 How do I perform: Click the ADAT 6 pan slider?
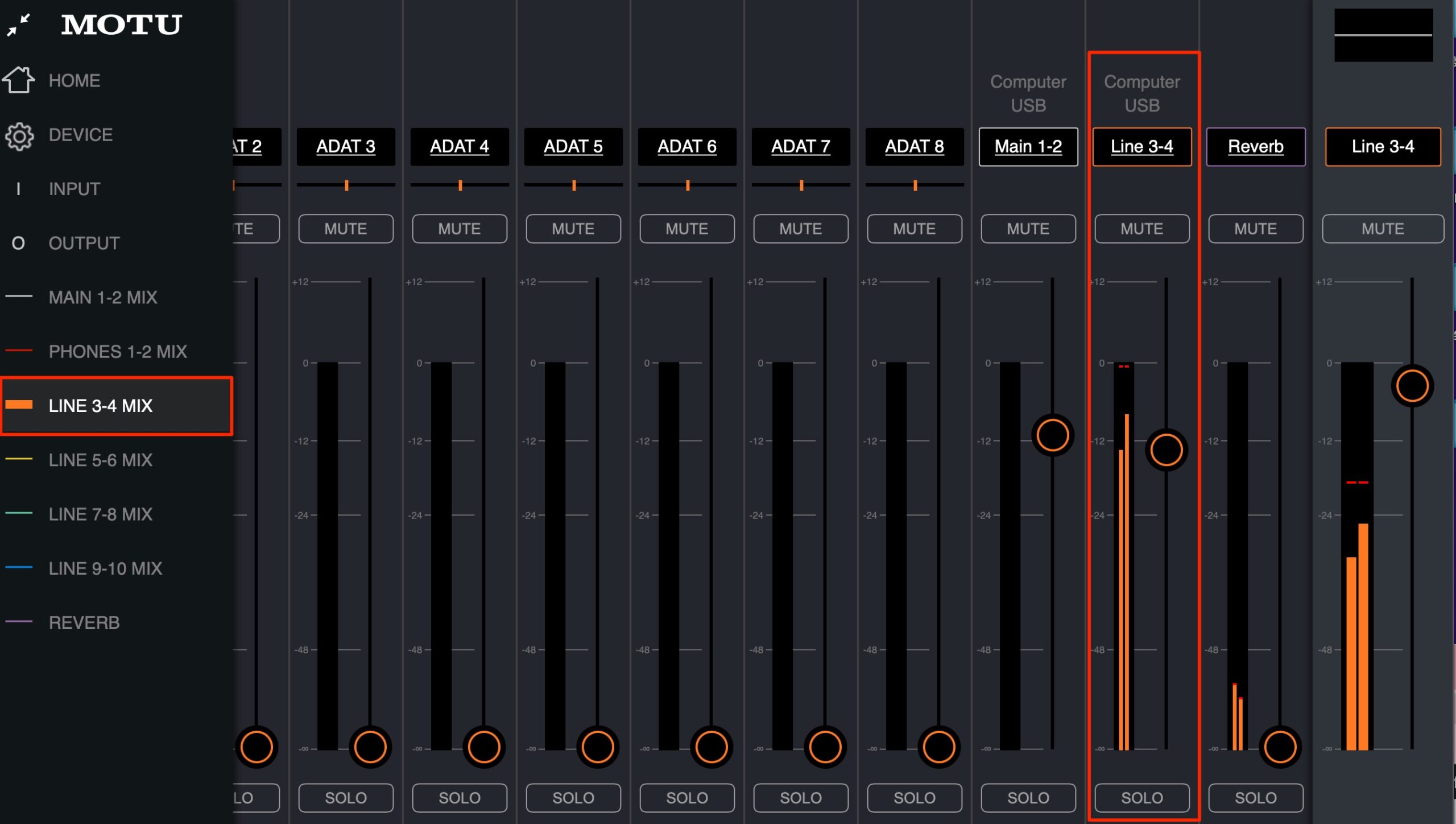pos(687,185)
